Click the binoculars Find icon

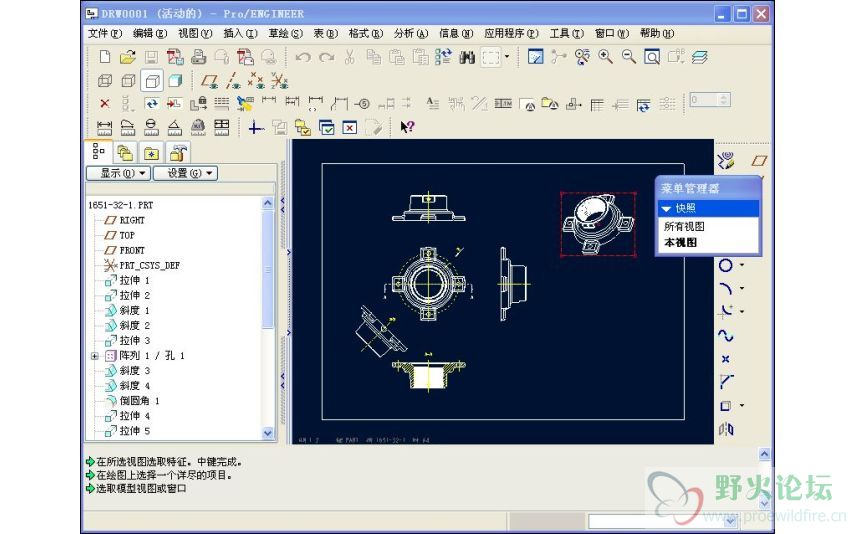point(467,57)
